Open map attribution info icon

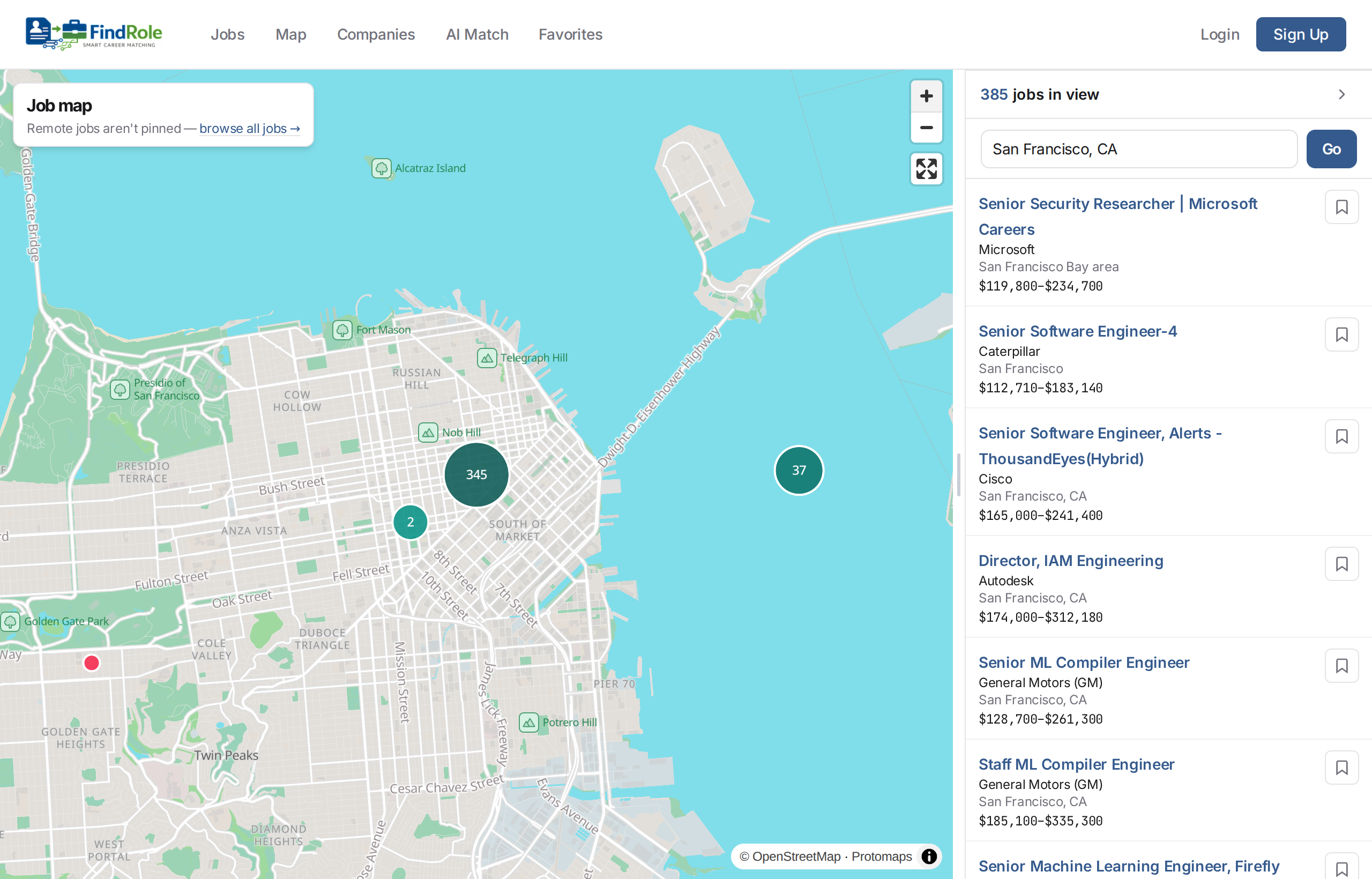click(929, 856)
